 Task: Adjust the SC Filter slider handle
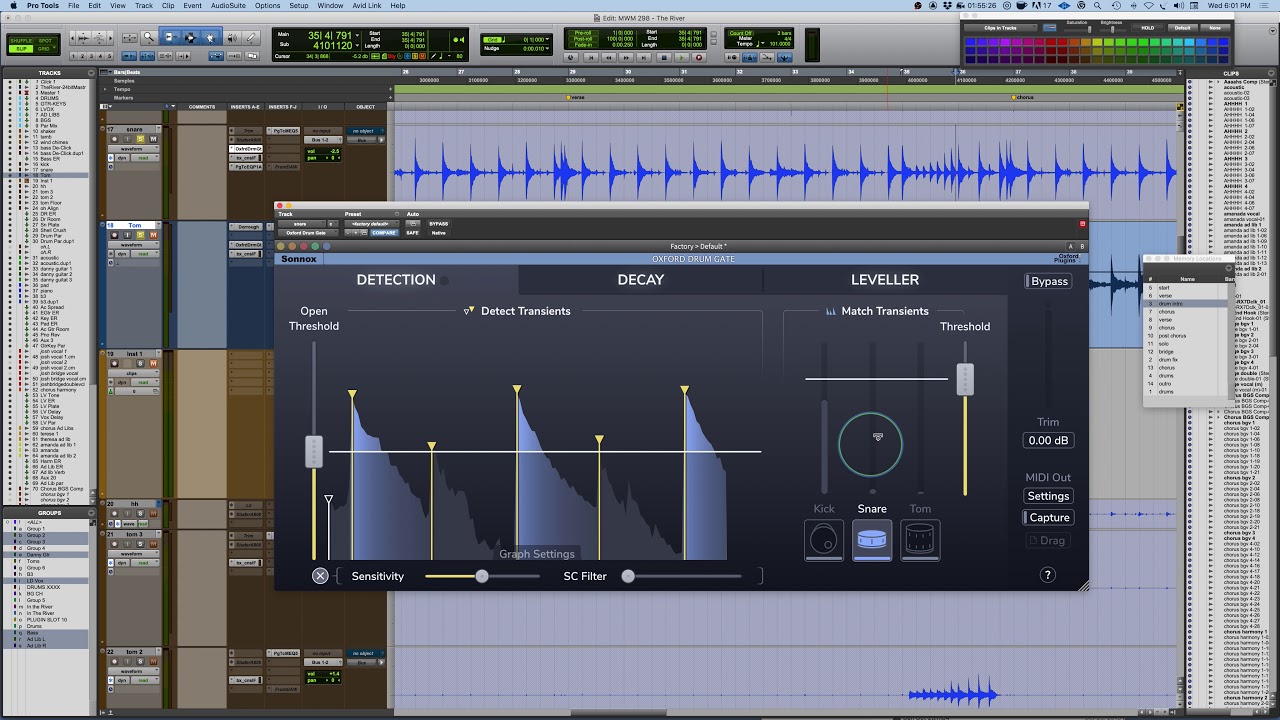click(x=628, y=576)
